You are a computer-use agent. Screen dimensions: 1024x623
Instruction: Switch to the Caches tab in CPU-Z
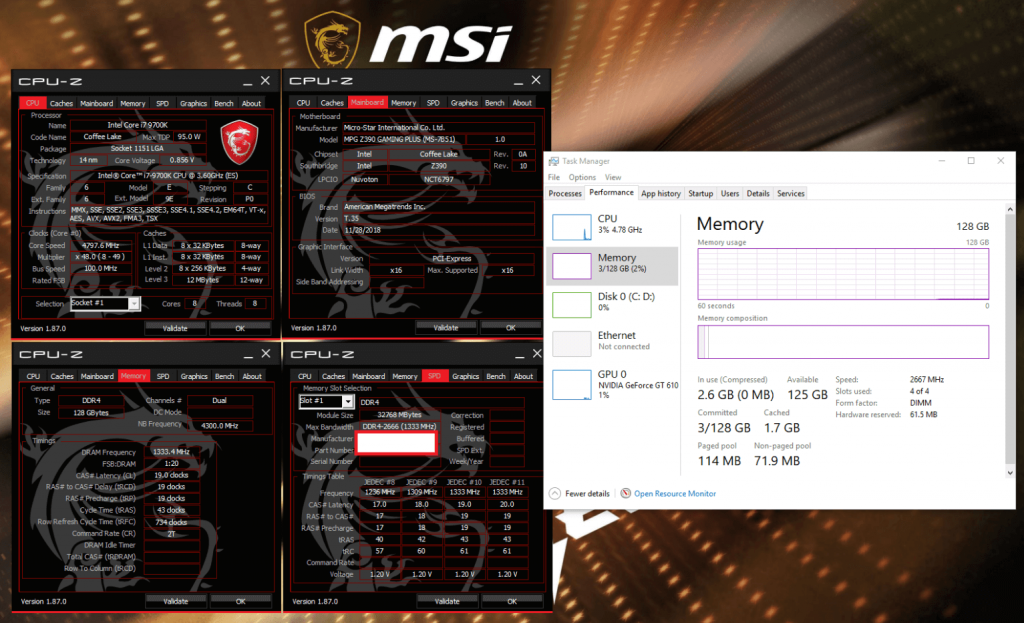click(63, 102)
